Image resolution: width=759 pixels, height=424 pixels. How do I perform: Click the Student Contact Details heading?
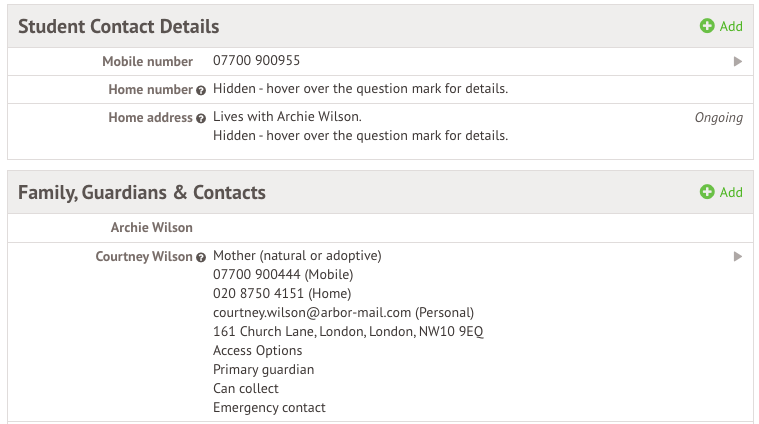pyautogui.click(x=119, y=27)
